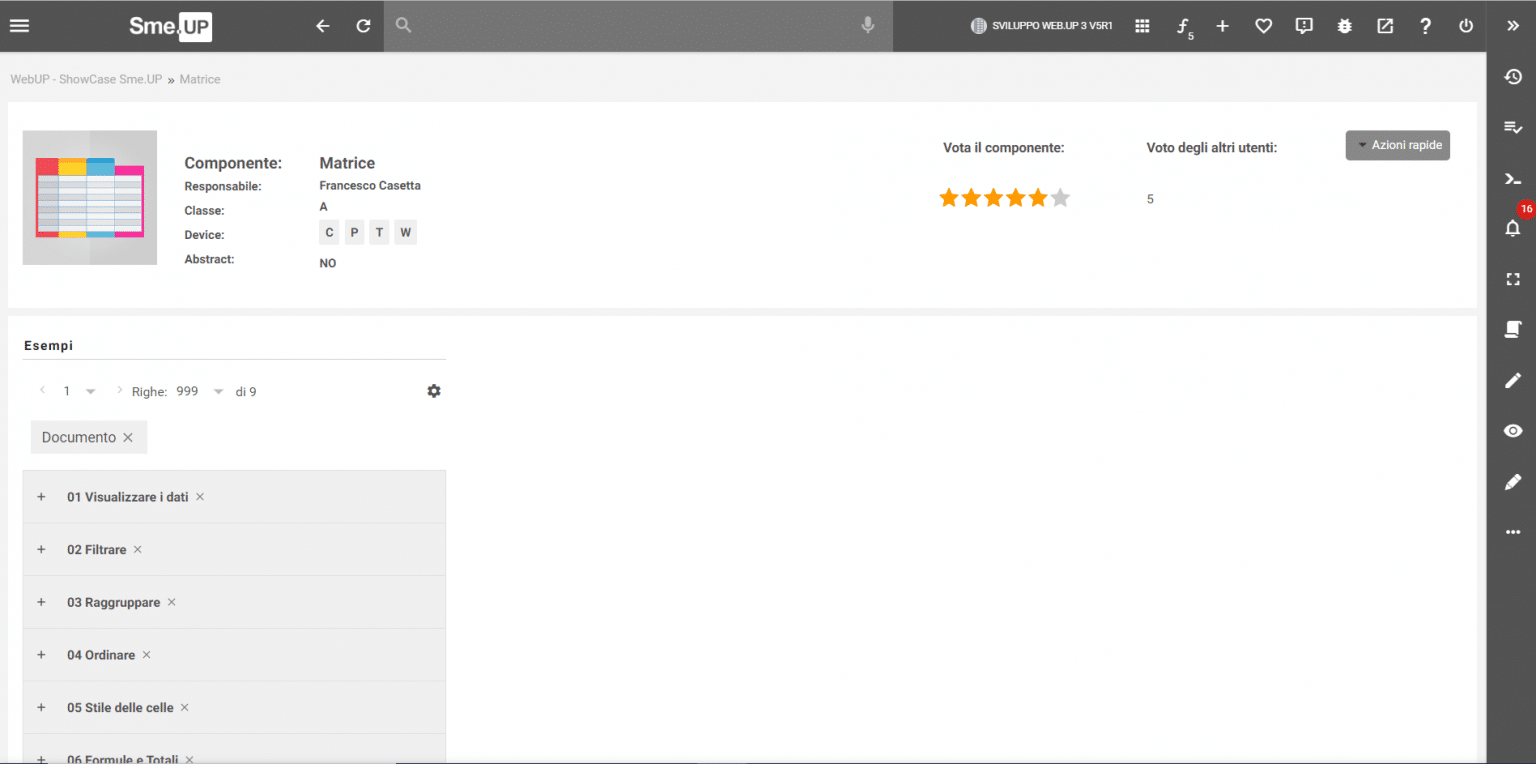The height and width of the screenshot is (764, 1536).
Task: Remove 03 Raggruppare with X
Action: (172, 602)
